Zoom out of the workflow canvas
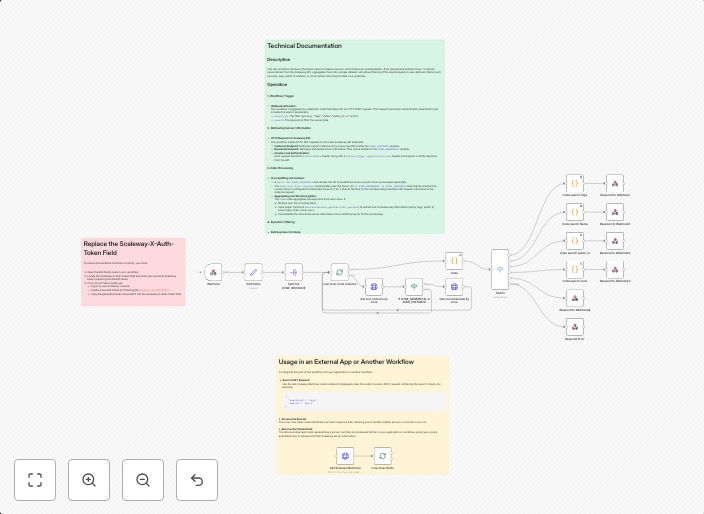 coord(143,480)
